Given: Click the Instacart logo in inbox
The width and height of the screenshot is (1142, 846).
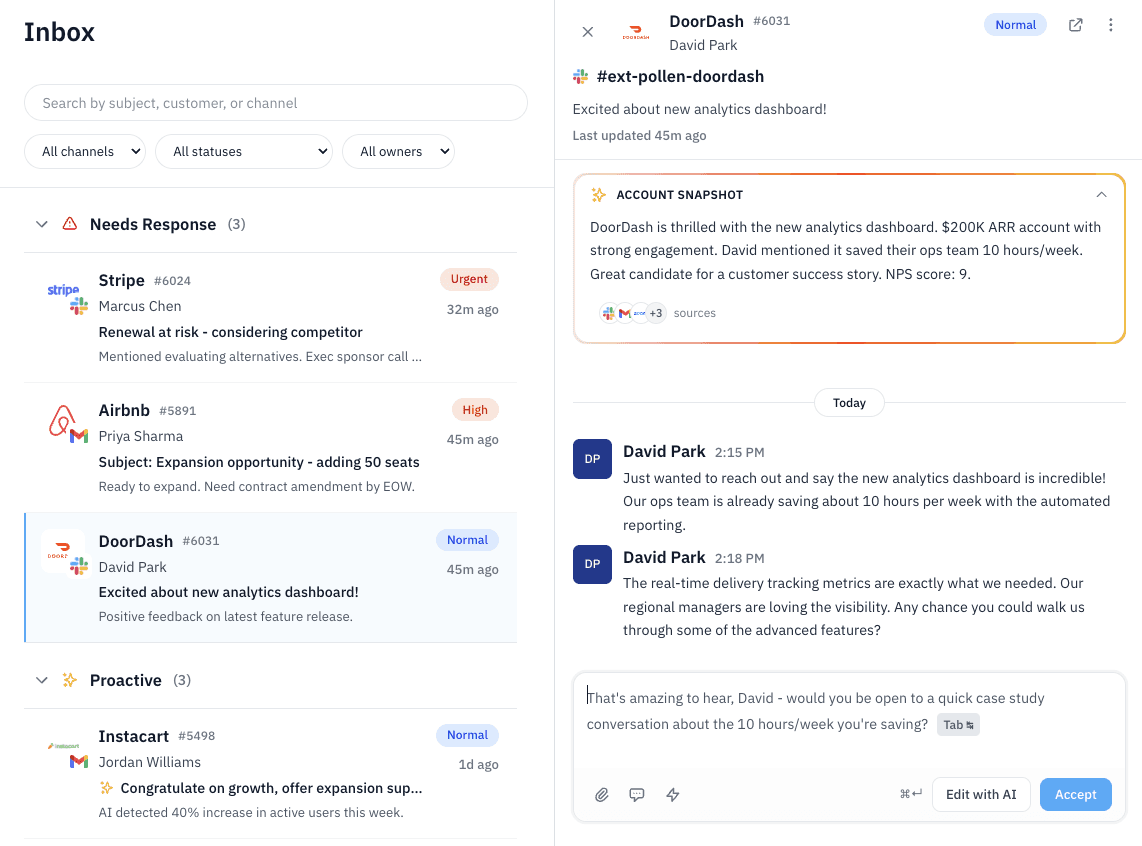Looking at the screenshot, I should pos(63,746).
